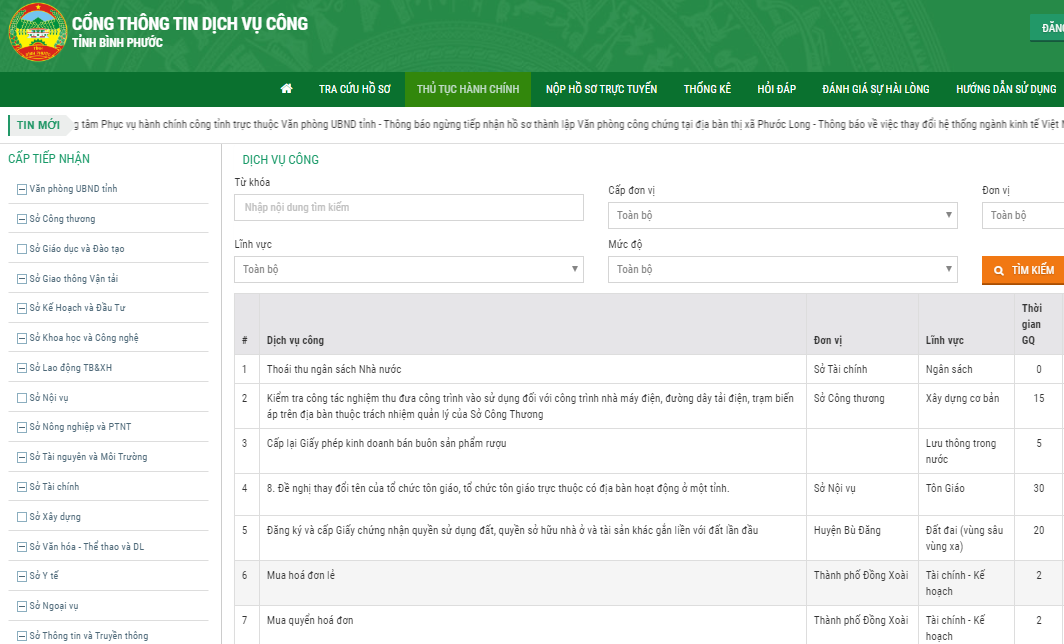Check the Sở Nội vụ box
Viewport: 1064px width, 644px height.
(x=22, y=398)
